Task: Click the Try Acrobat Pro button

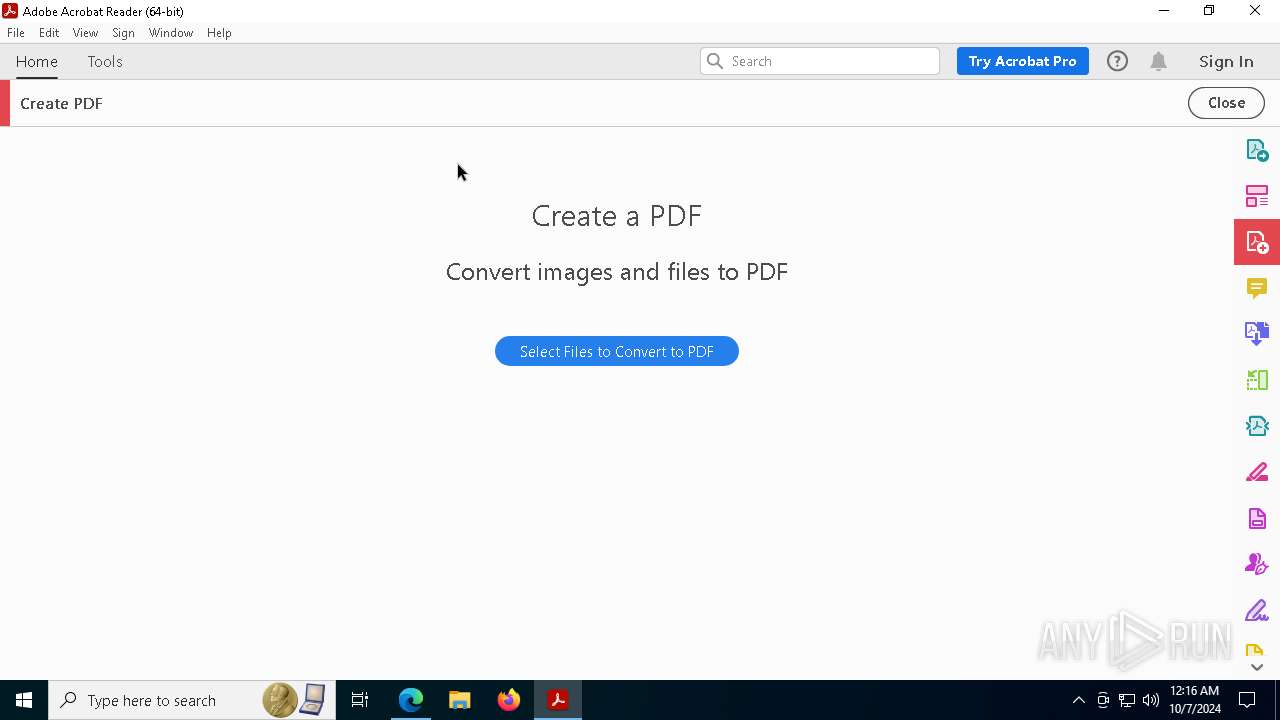Action: click(1022, 61)
